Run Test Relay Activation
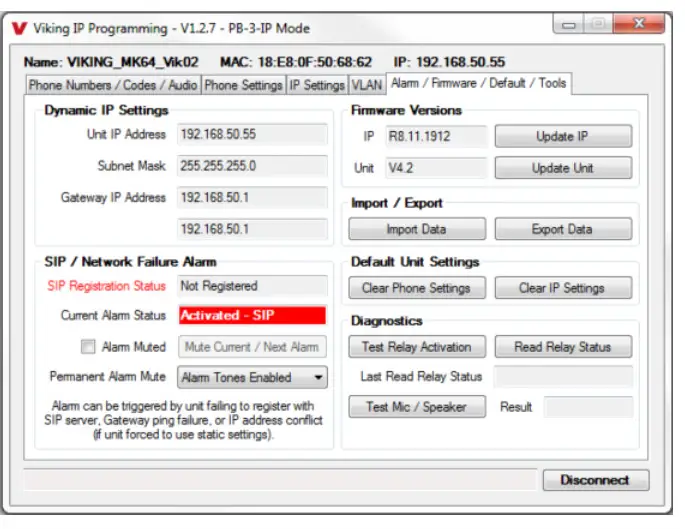 pos(417,347)
